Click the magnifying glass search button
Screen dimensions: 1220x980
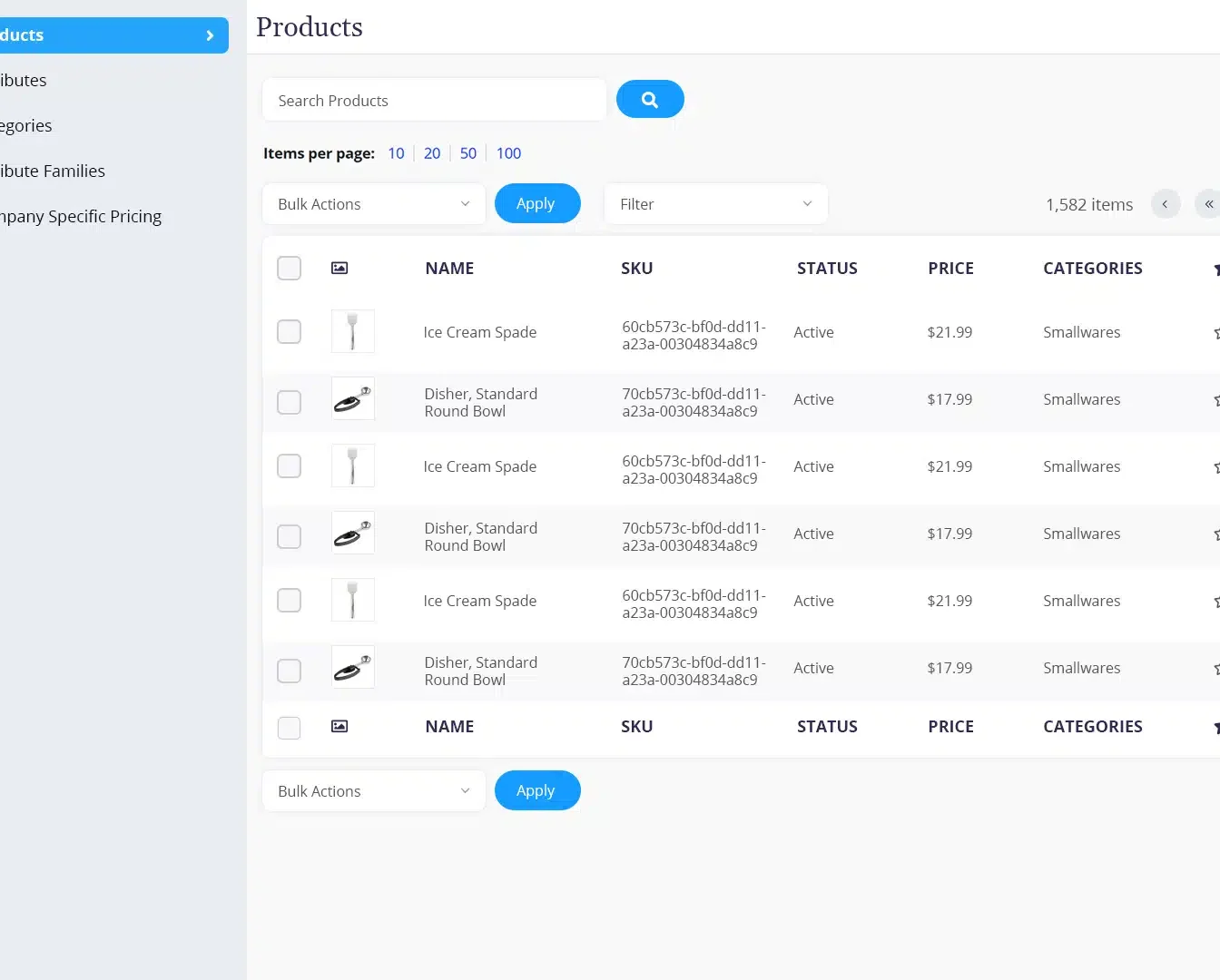click(650, 100)
